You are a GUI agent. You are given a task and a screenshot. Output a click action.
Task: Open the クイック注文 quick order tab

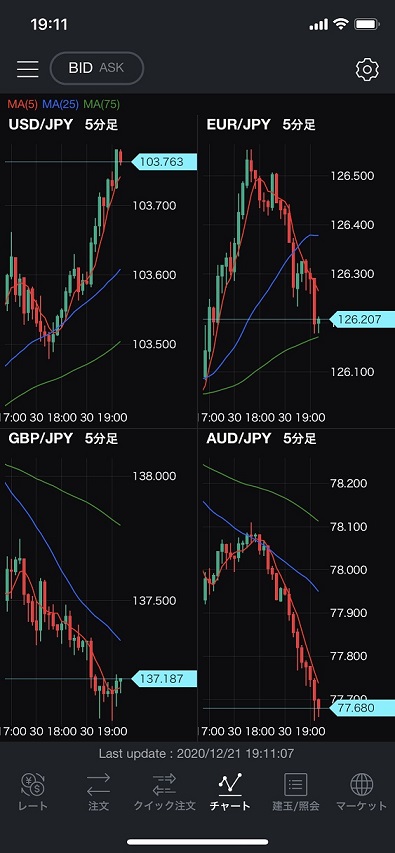pyautogui.click(x=164, y=792)
